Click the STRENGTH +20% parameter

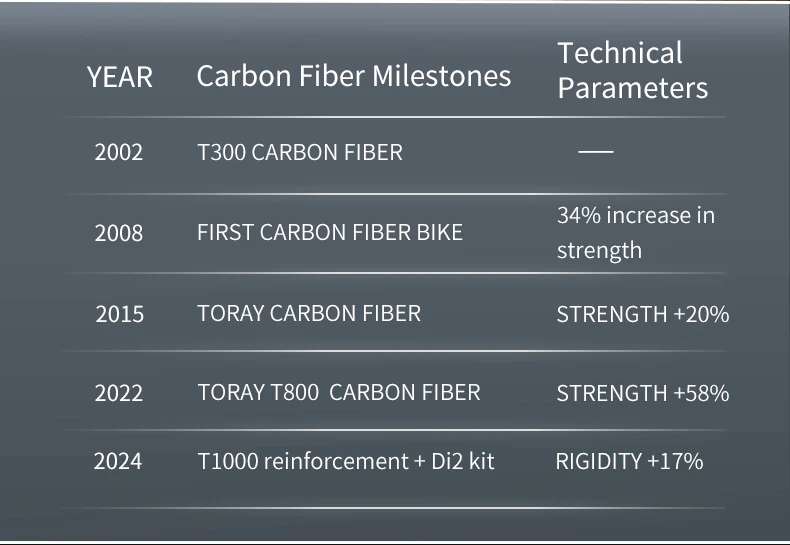(x=642, y=314)
